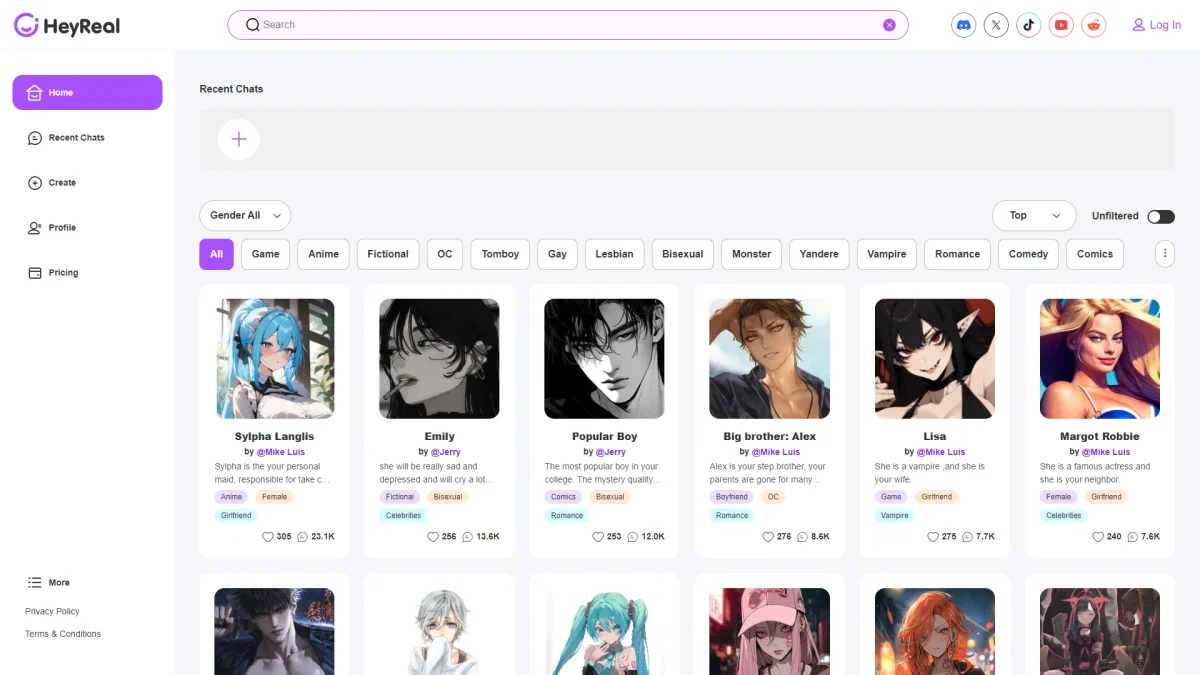1200x675 pixels.
Task: Open the X (Twitter) social icon
Action: point(996,25)
